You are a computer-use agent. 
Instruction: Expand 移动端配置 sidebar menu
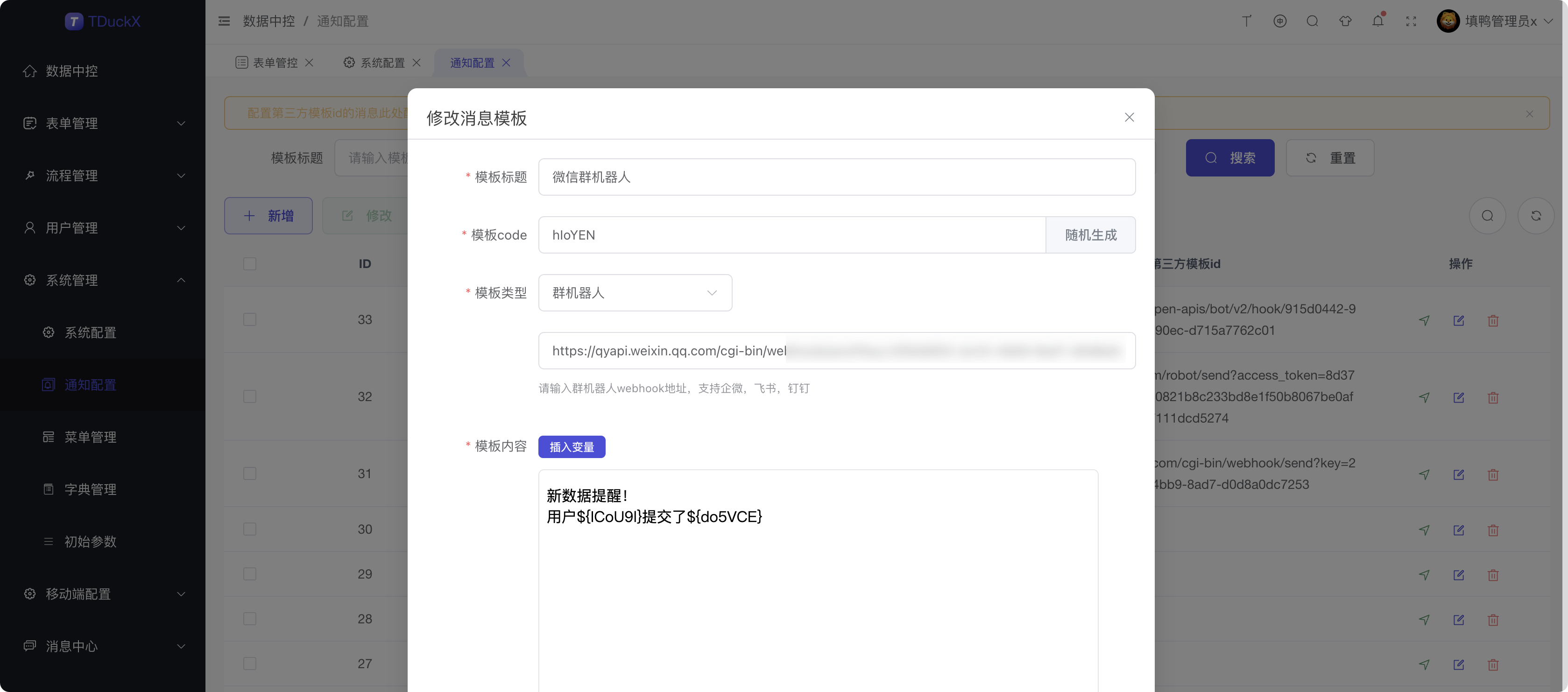(102, 594)
